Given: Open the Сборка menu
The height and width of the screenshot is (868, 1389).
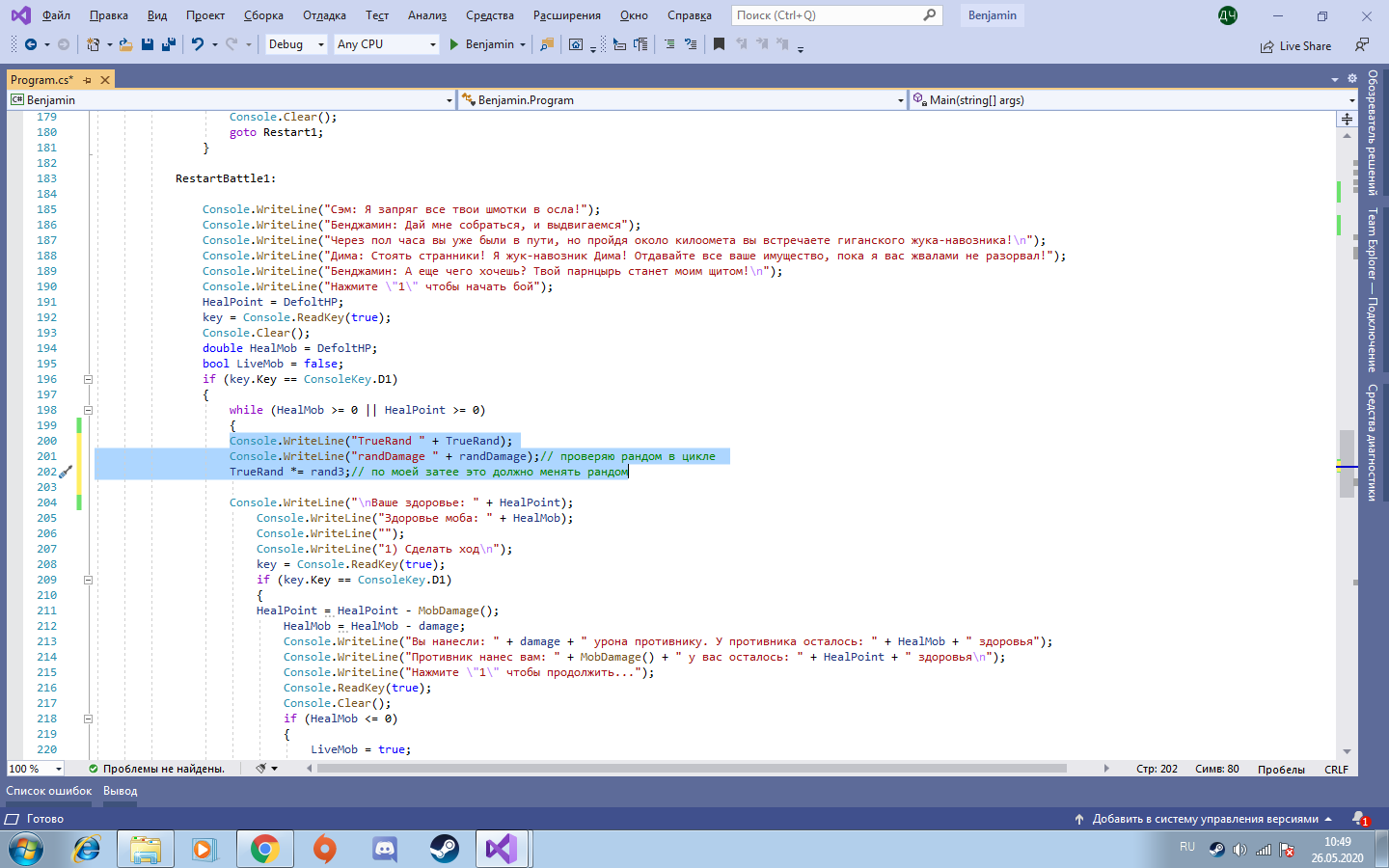Looking at the screenshot, I should (263, 15).
